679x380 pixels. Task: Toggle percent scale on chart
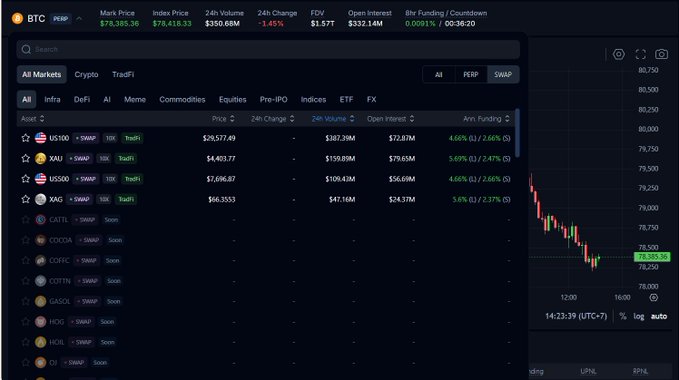coord(623,316)
